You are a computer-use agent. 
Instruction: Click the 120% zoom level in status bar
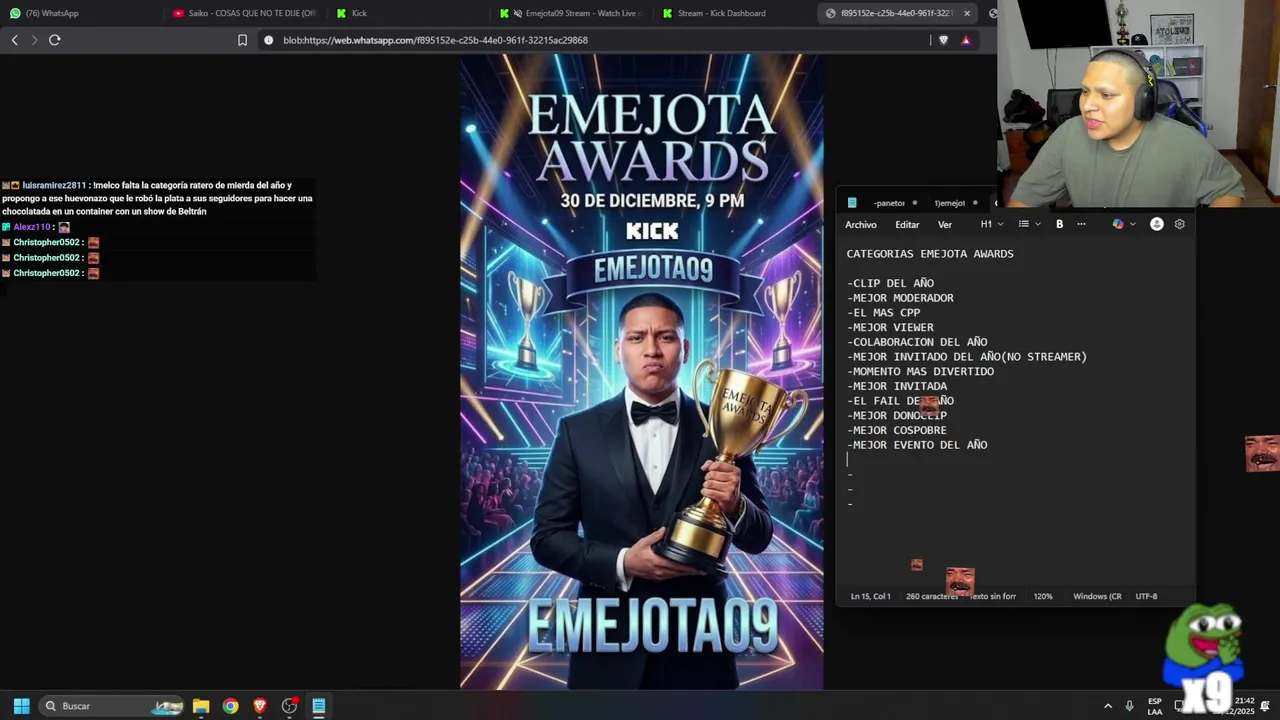click(x=1043, y=596)
